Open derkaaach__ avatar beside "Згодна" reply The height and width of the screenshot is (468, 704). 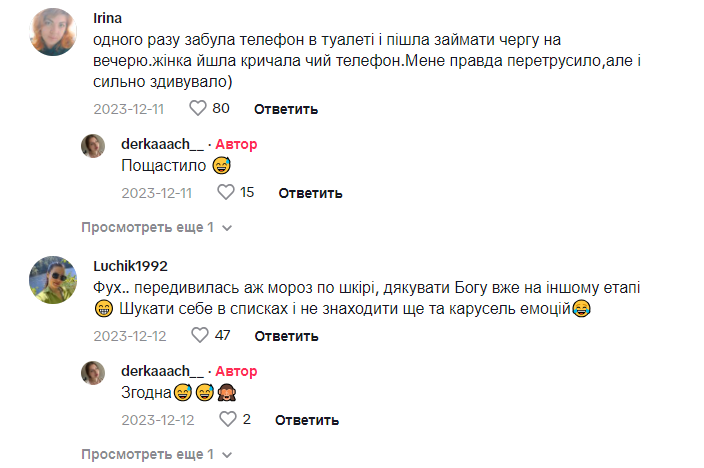[94, 373]
